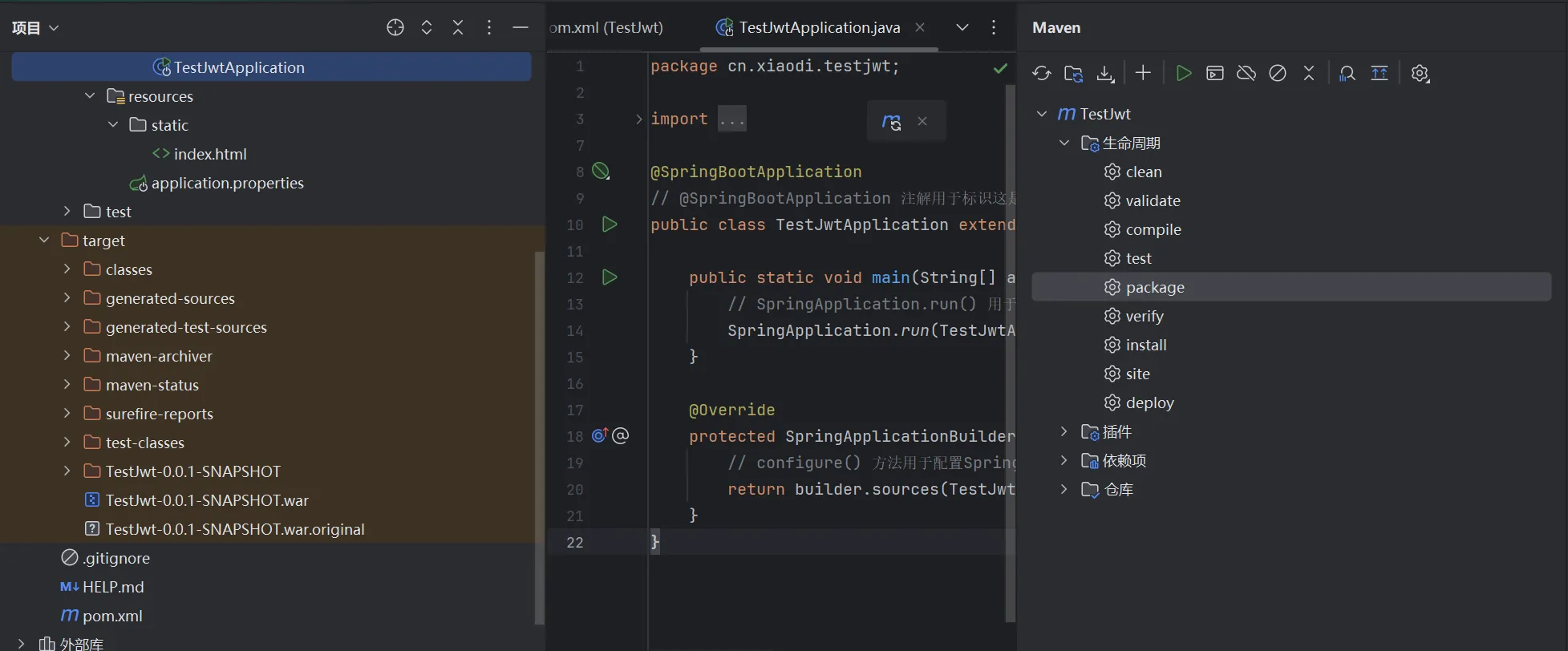
Task: Toggle skip tests mode in Maven toolbar
Action: point(1278,74)
